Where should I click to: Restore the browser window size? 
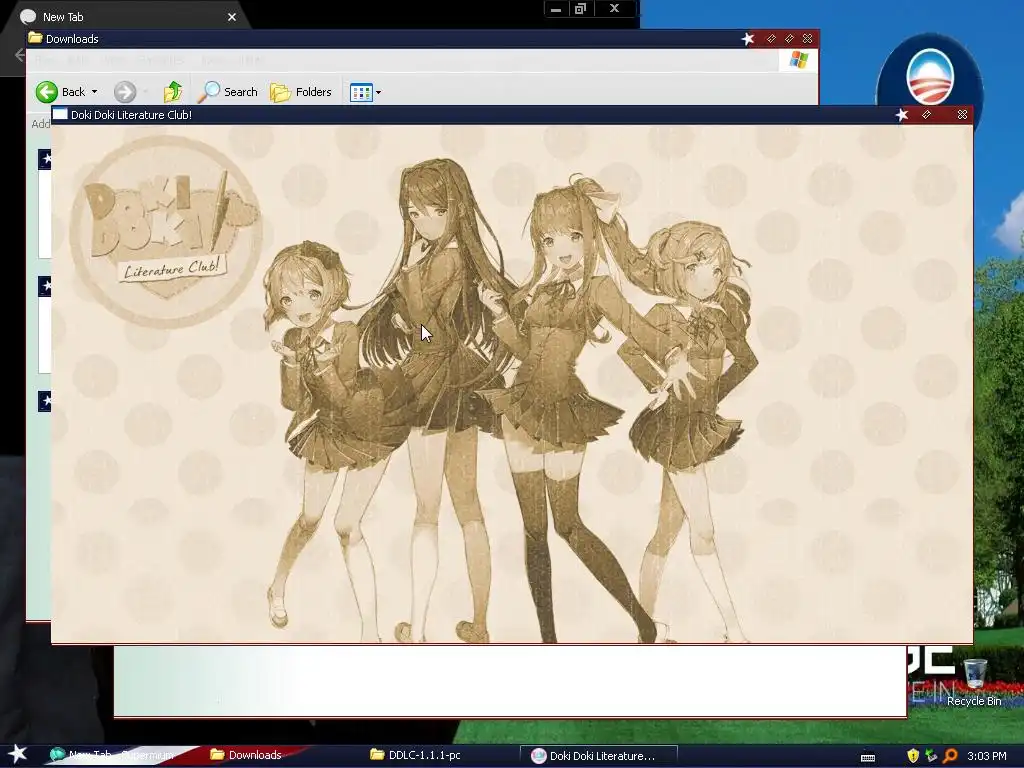click(581, 8)
